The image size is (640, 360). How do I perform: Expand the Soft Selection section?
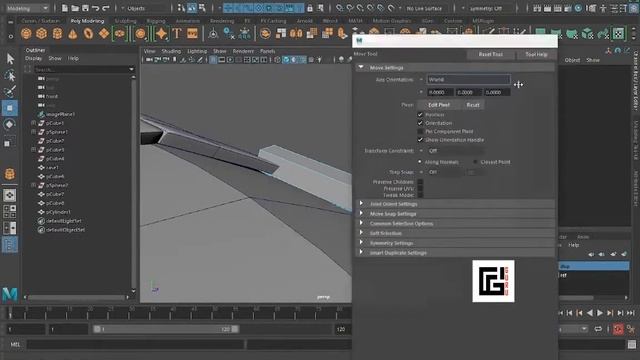[x=455, y=233]
